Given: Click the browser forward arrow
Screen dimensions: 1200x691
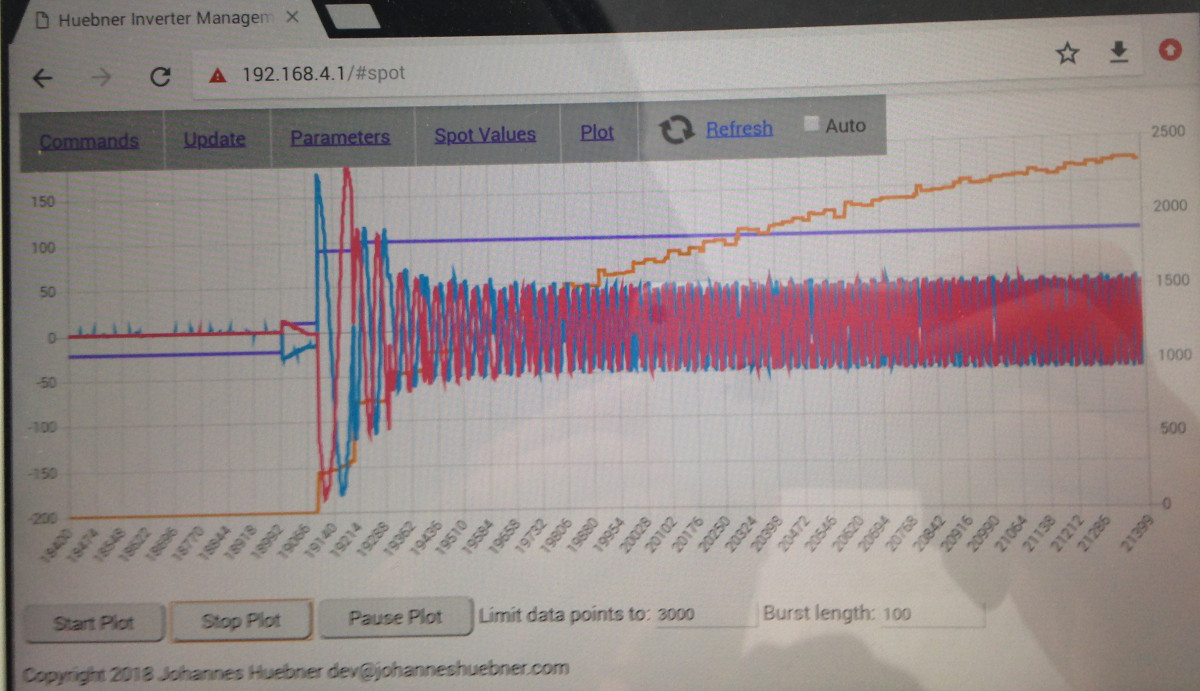Looking at the screenshot, I should (x=100, y=79).
